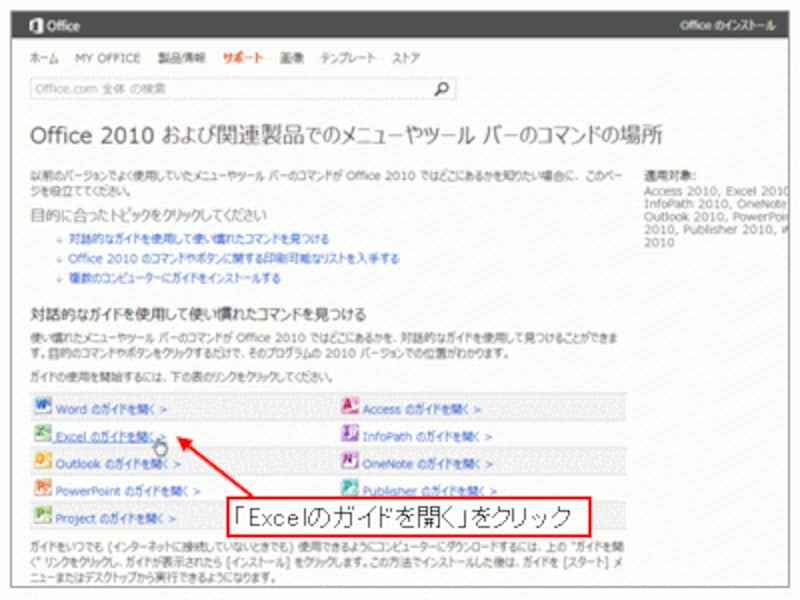This screenshot has width=800, height=600.
Task: Click the Publisher application icon
Action: [350, 488]
